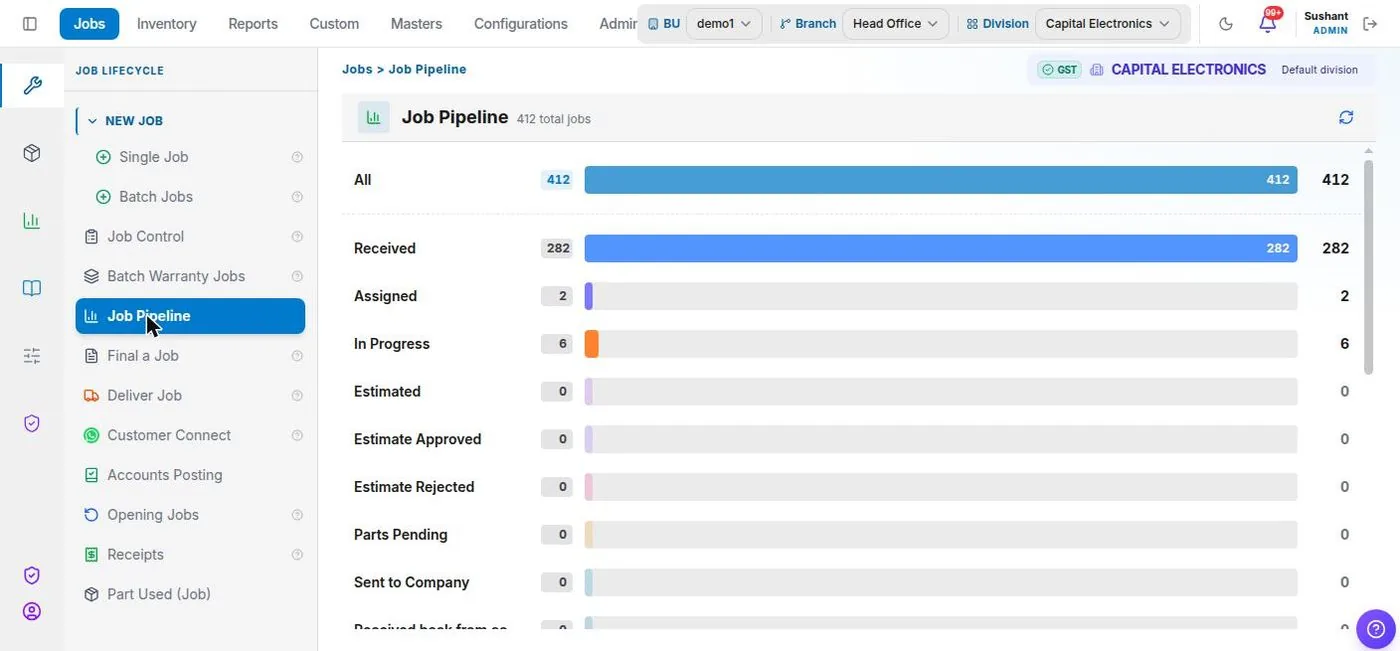Click info icon beside Batch Warranty Jobs
The image size is (1400, 651).
point(297,276)
